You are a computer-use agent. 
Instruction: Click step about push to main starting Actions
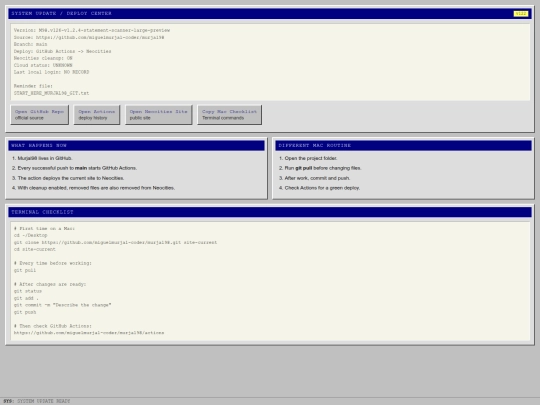tap(74, 168)
